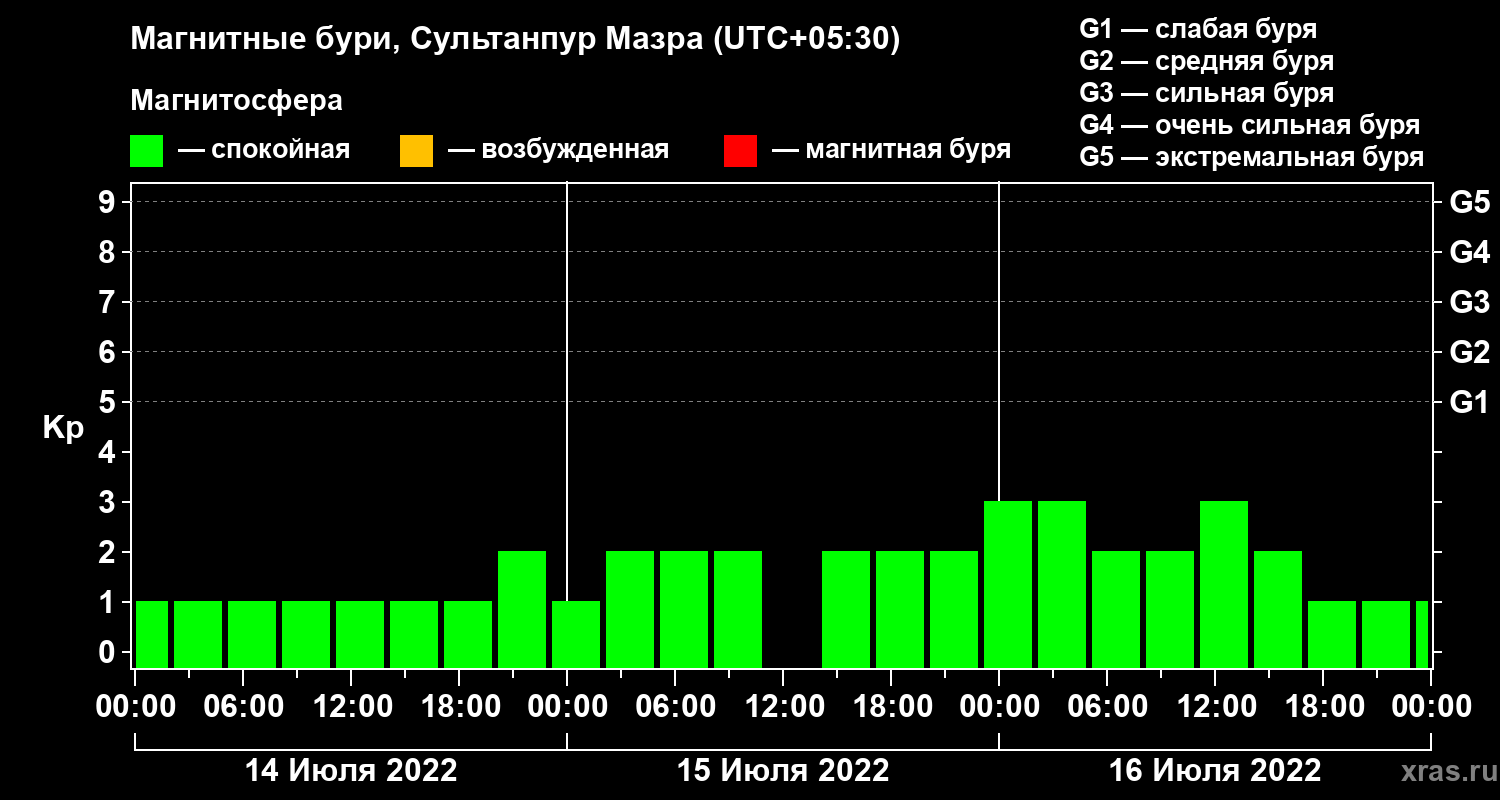
Task: Click the G5 label on the right axis
Action: (1469, 202)
